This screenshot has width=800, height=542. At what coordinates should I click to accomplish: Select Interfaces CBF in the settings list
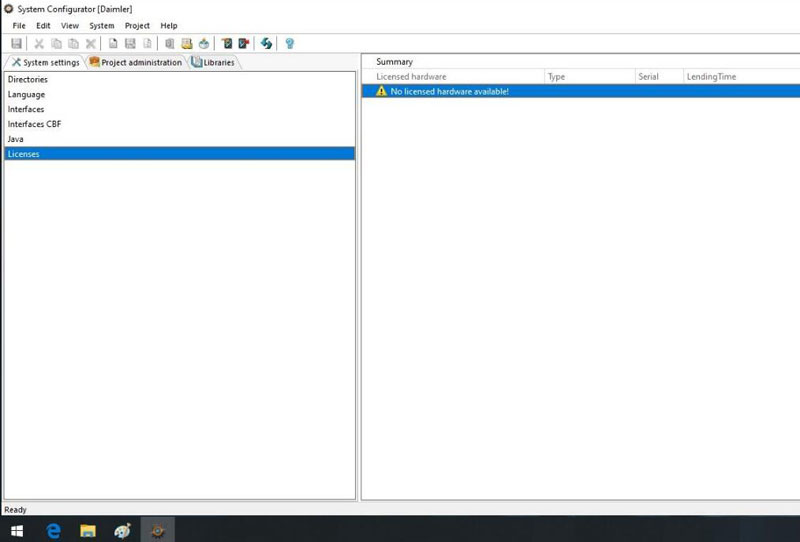(179, 124)
